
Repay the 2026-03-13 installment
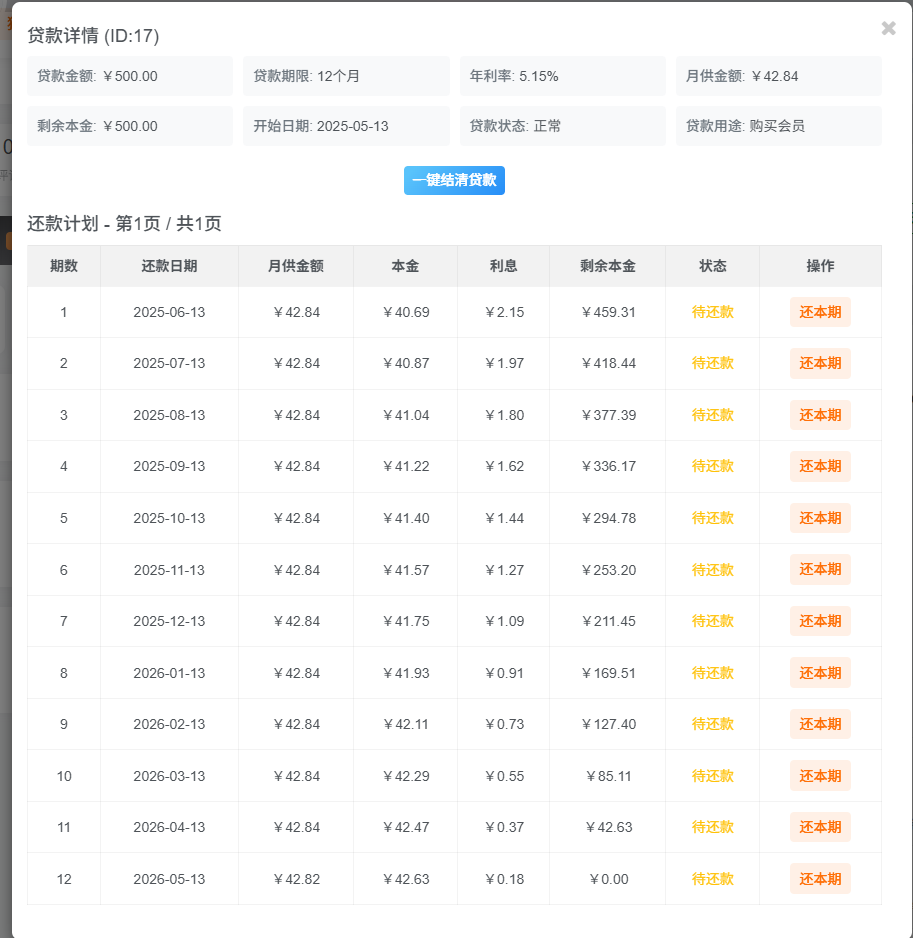pos(820,776)
